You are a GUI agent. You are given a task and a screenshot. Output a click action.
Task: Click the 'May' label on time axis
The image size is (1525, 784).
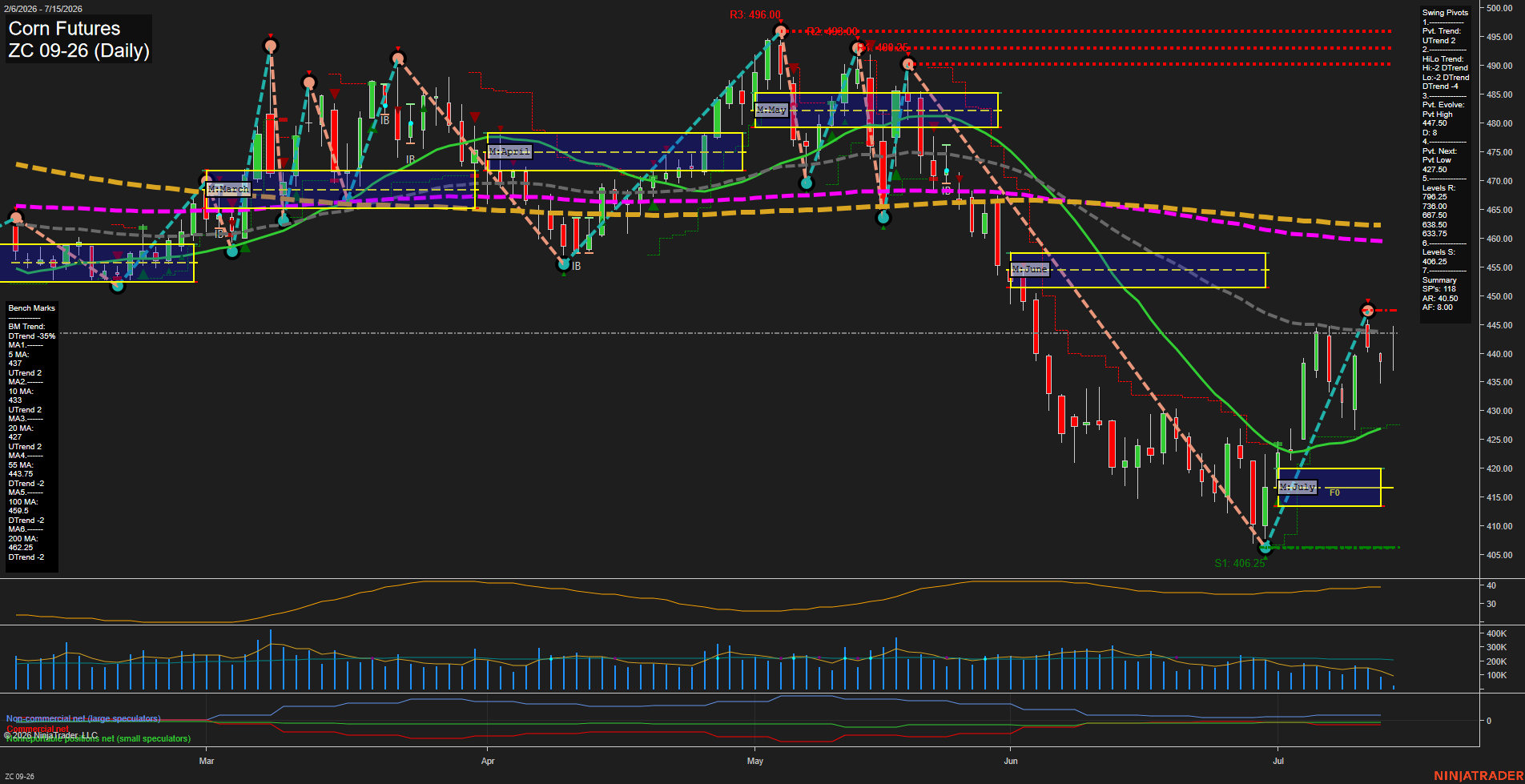pyautogui.click(x=755, y=761)
